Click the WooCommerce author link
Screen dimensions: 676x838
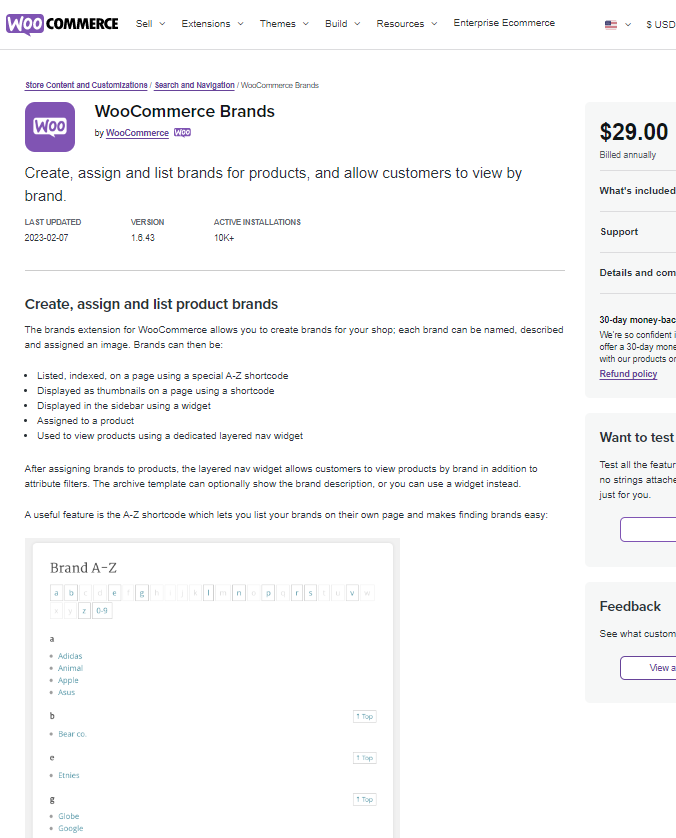point(137,132)
